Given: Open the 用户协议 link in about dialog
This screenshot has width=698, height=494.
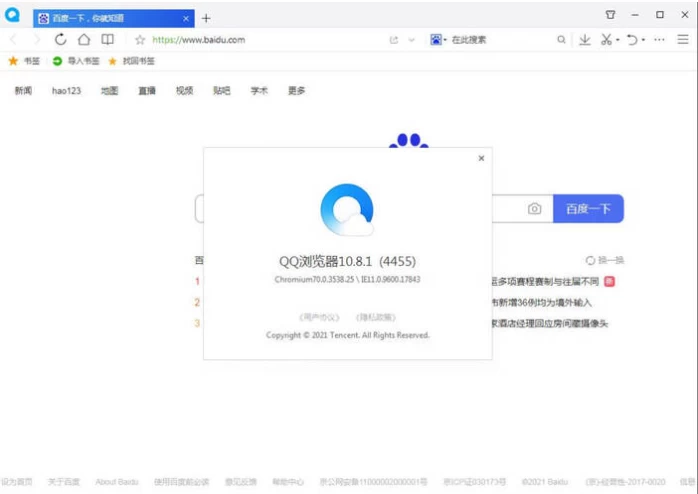Looking at the screenshot, I should [319, 317].
